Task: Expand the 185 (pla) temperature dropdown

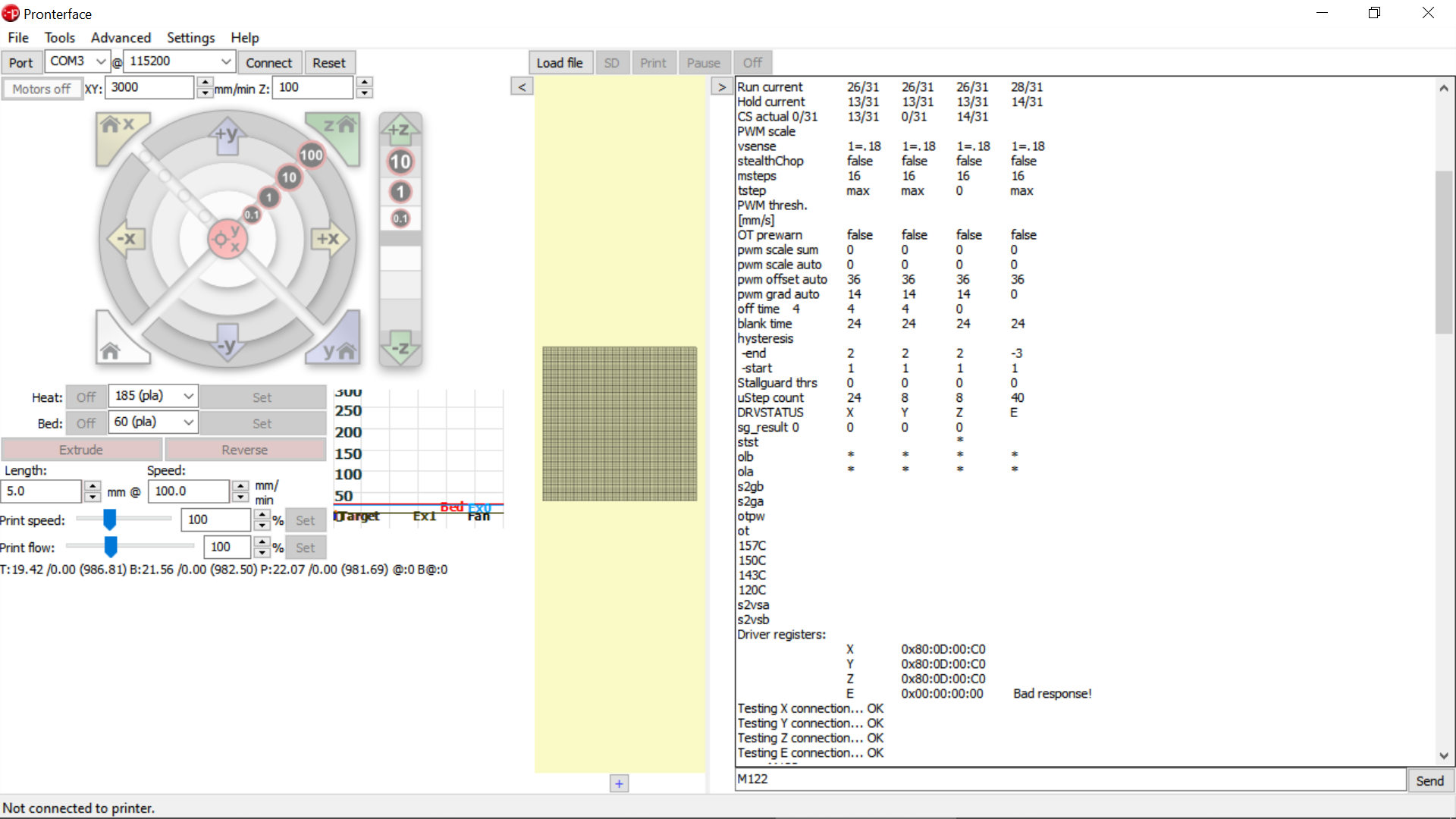Action: pyautogui.click(x=188, y=396)
